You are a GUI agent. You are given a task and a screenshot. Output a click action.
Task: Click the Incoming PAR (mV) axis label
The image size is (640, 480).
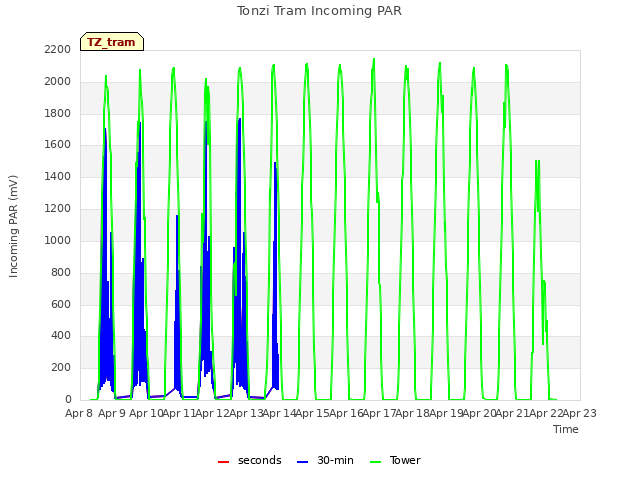coord(13,227)
